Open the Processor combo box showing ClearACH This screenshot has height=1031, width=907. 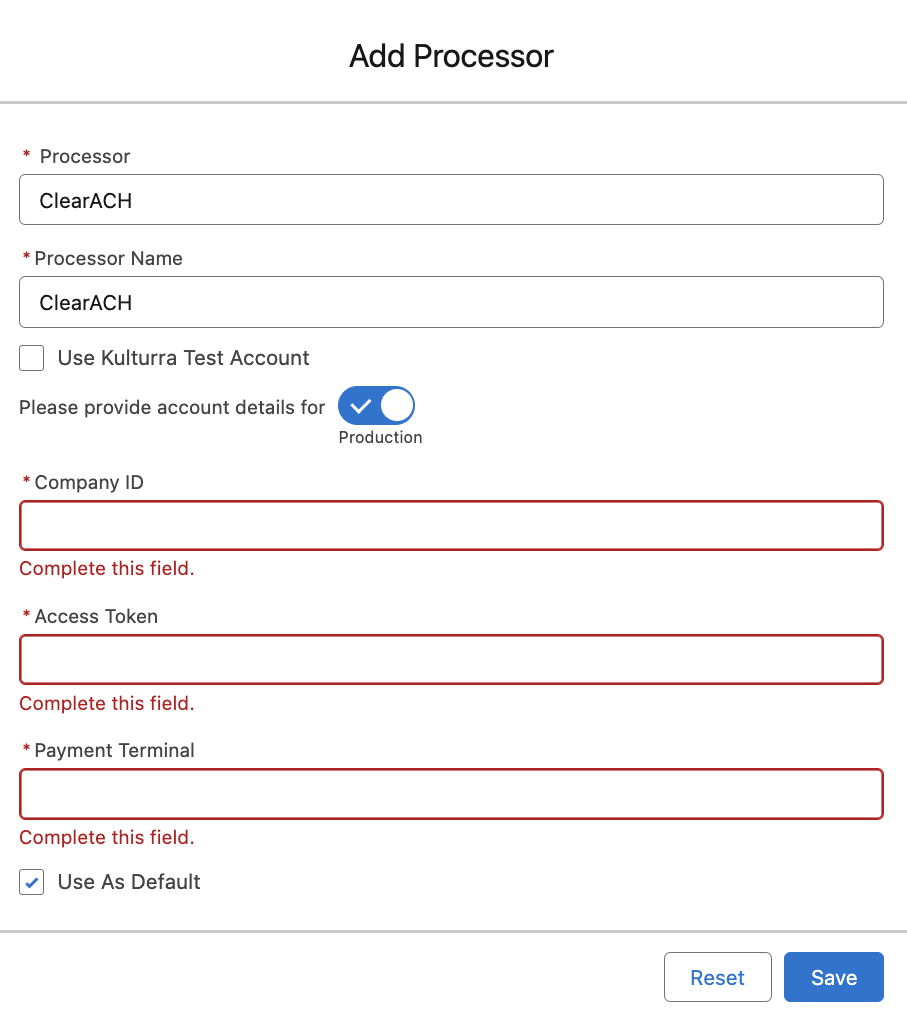(x=451, y=200)
